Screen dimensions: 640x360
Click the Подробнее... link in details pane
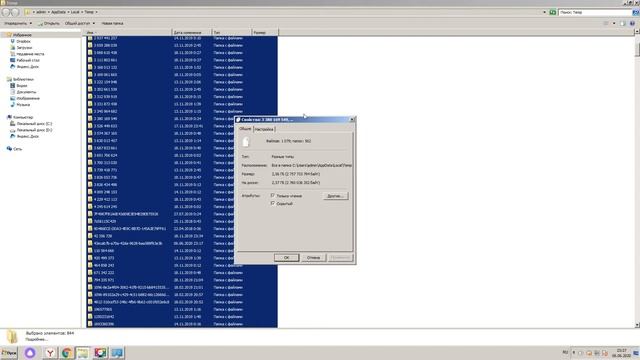[x=36, y=339]
